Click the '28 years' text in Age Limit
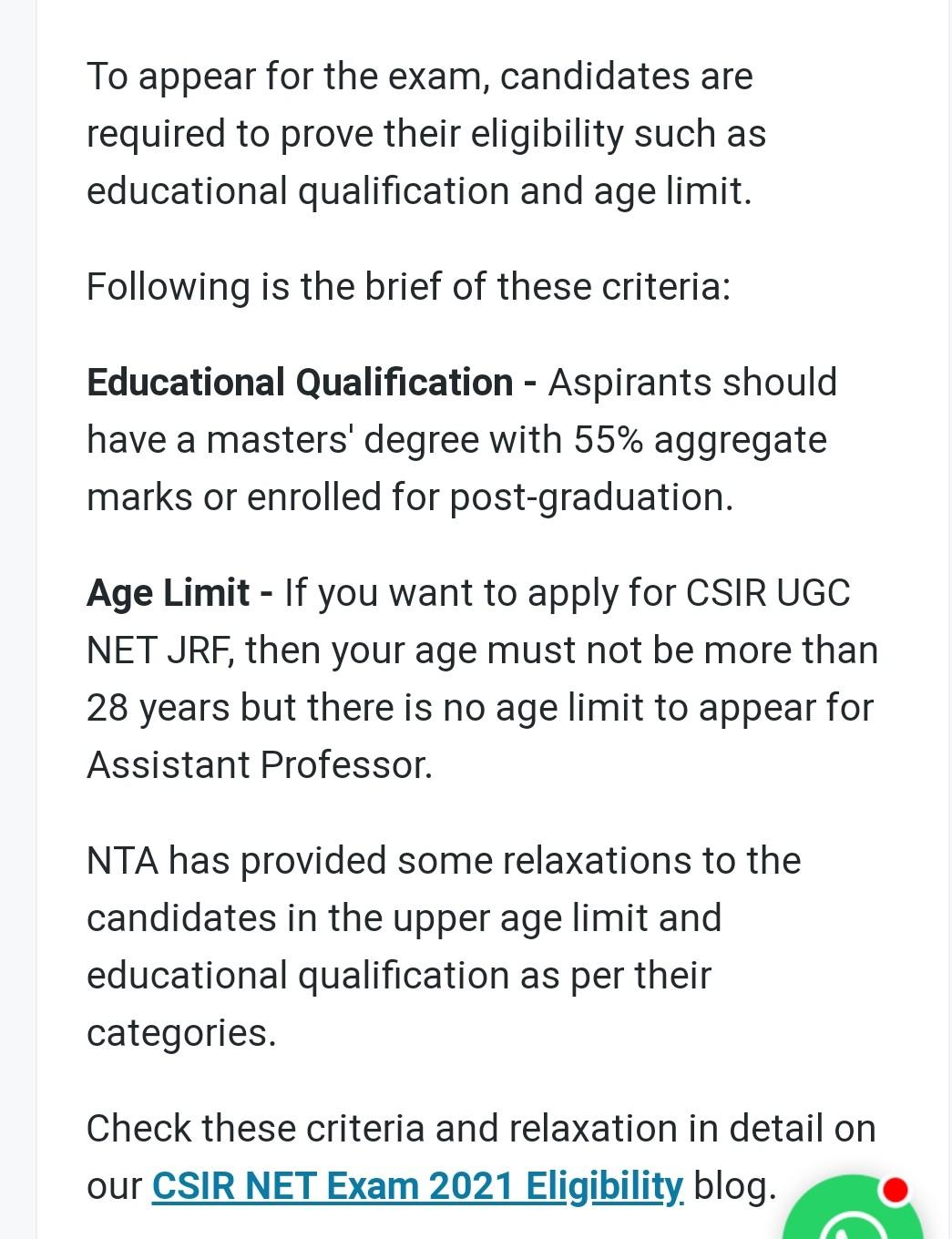This screenshot has height=1239, width=952. (x=157, y=708)
